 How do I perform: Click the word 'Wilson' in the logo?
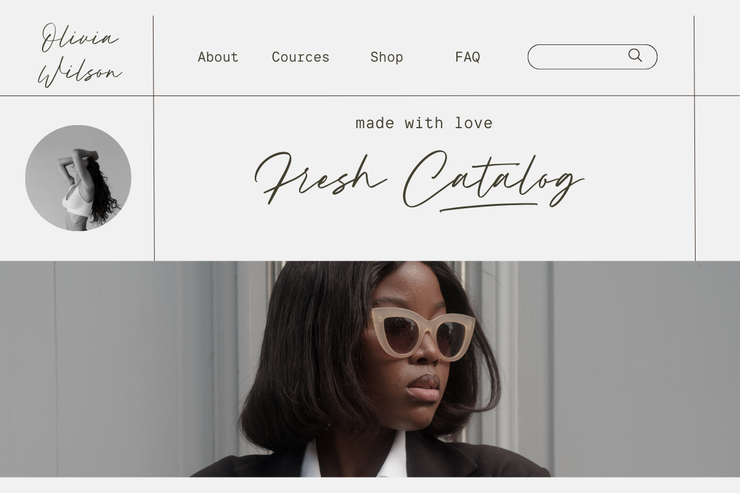[79, 72]
